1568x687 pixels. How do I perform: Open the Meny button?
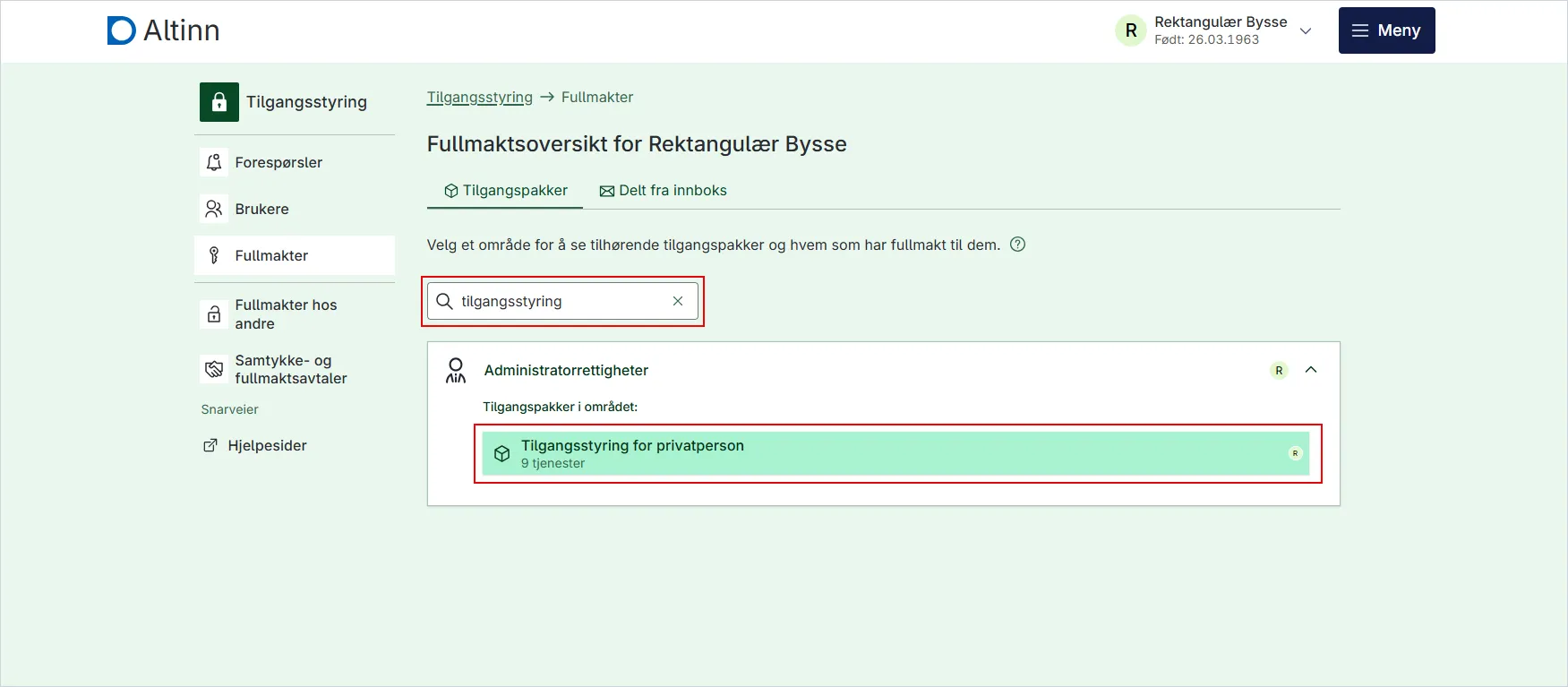pyautogui.click(x=1386, y=30)
